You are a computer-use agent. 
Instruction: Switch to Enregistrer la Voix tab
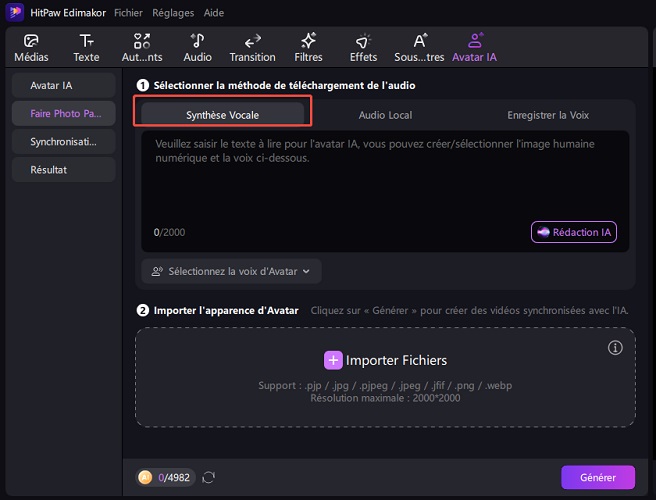click(547, 115)
